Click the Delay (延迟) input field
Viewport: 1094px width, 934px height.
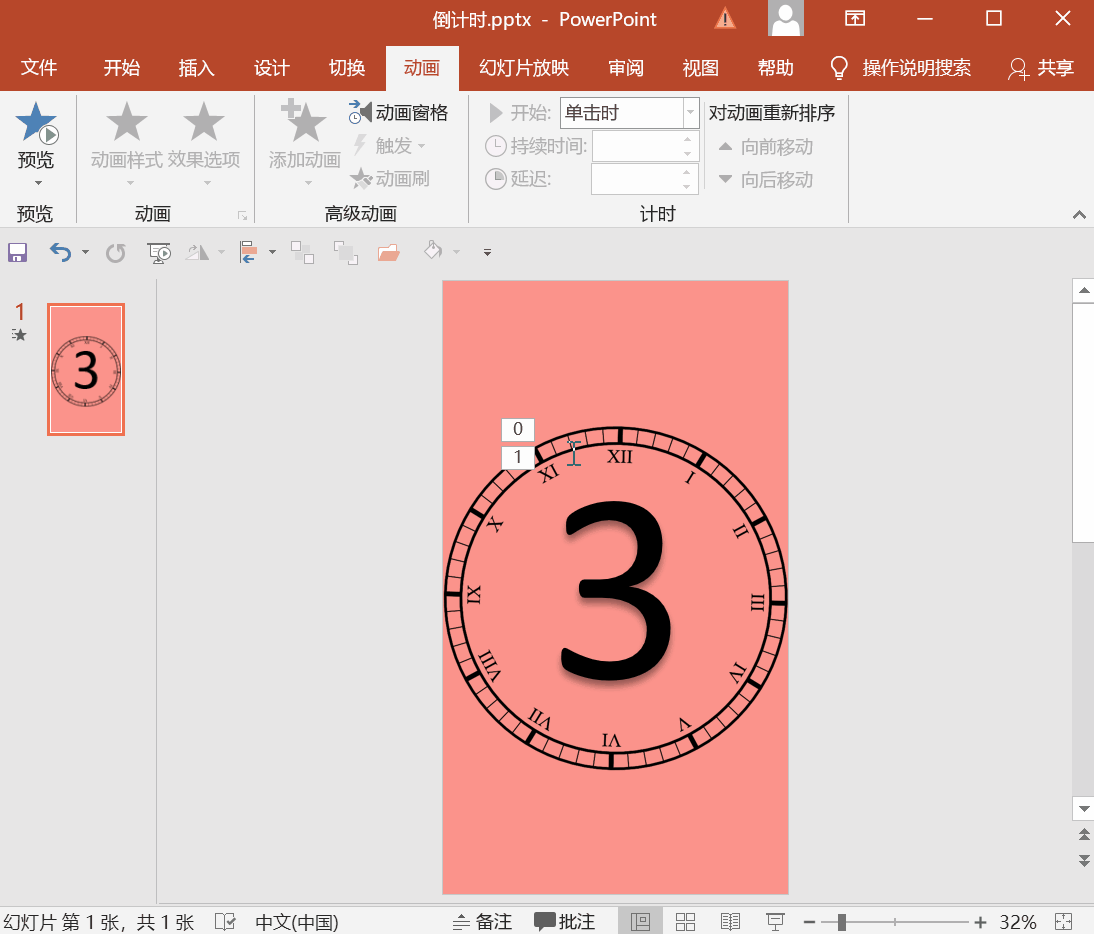645,179
